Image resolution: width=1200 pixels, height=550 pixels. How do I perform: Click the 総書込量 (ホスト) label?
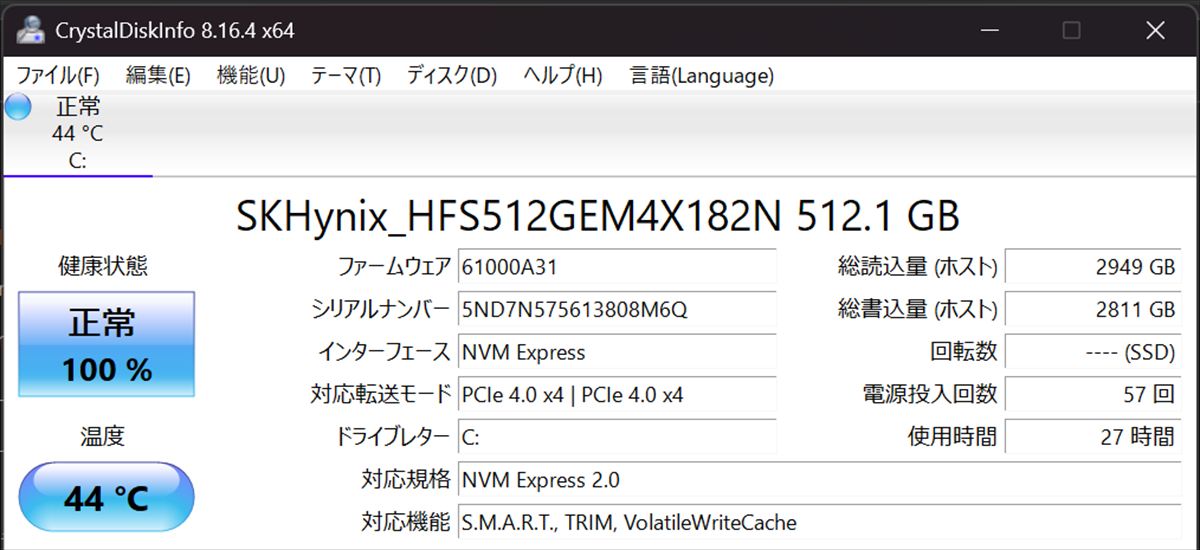coord(918,310)
